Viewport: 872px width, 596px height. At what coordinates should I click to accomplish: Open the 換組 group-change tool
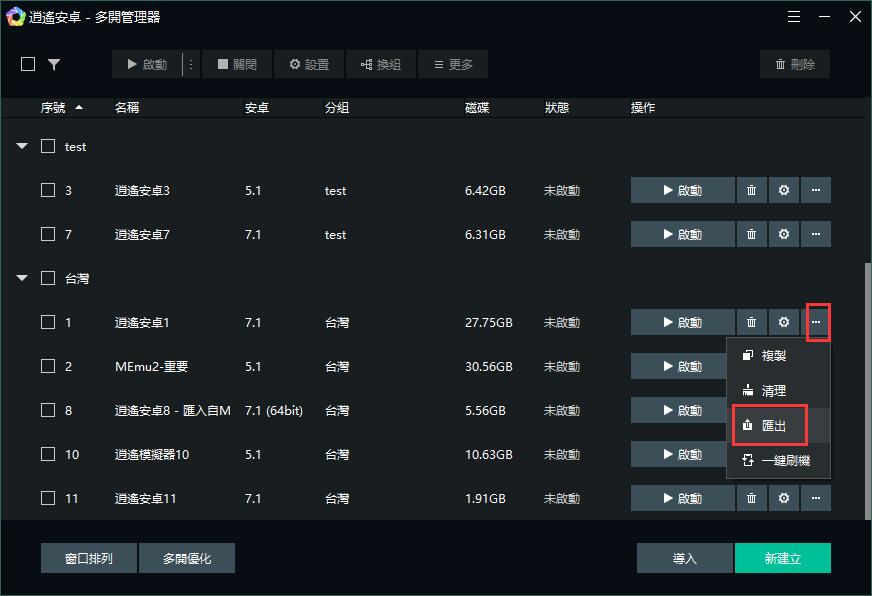click(382, 64)
